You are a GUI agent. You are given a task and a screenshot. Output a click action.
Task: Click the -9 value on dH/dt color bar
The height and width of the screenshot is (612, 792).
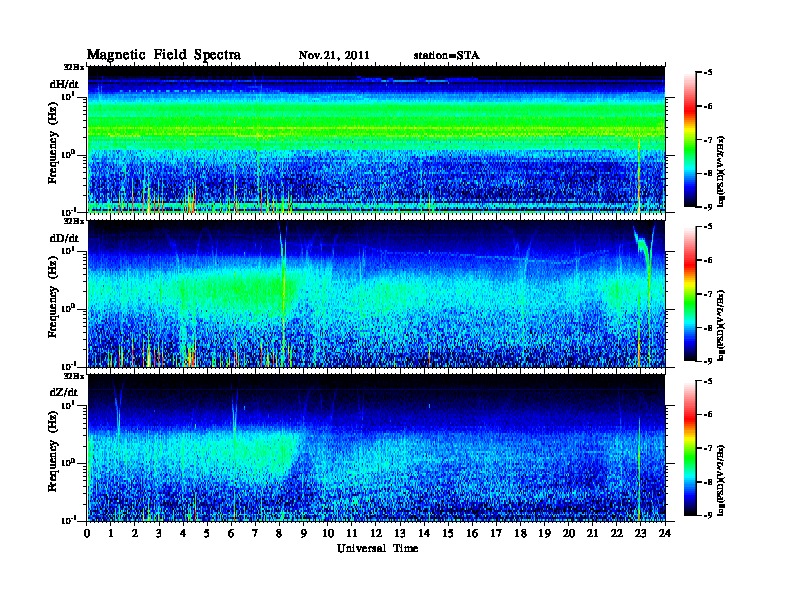pos(708,207)
